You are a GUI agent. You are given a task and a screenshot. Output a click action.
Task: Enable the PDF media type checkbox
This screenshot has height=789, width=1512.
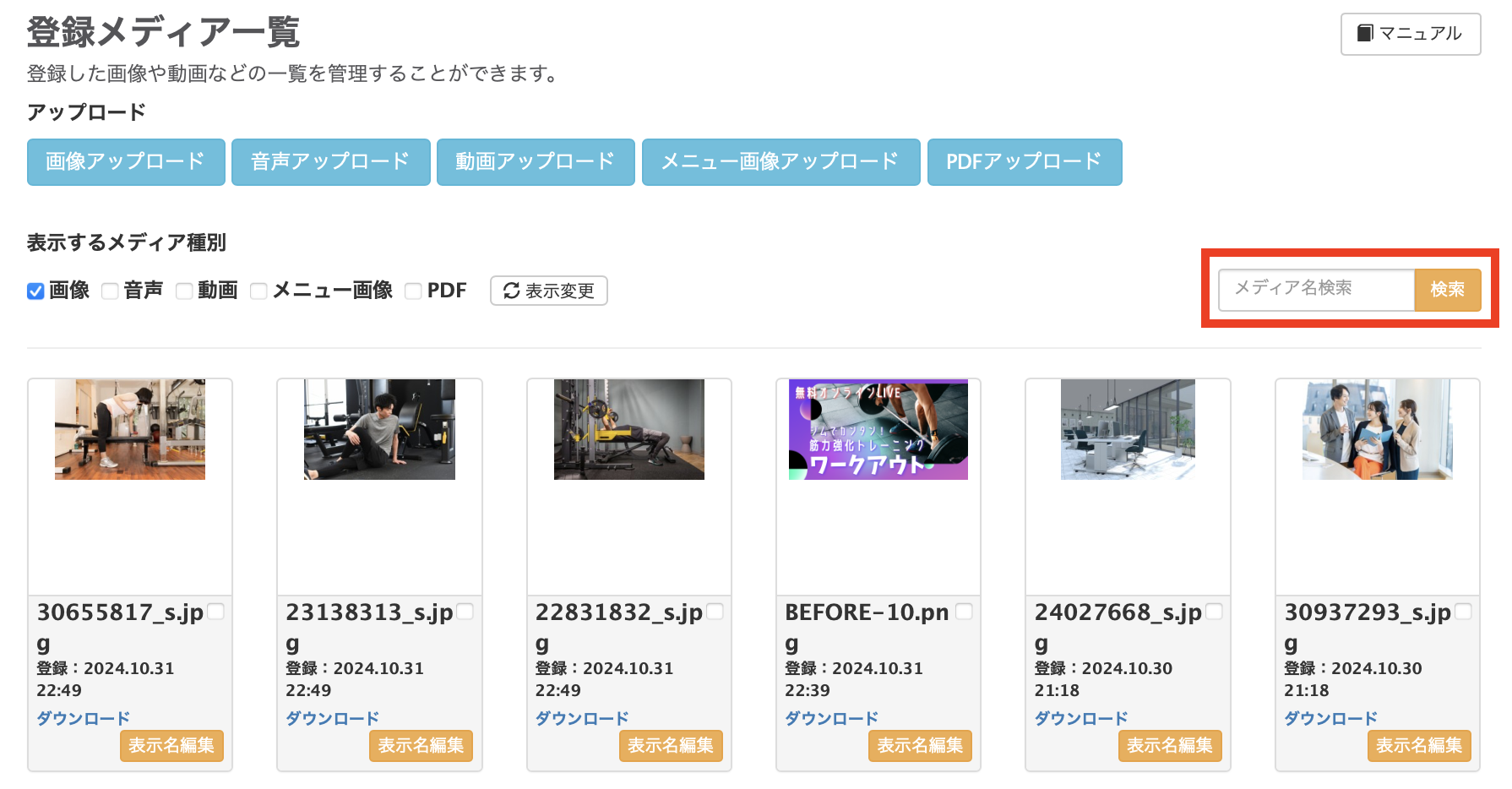pyautogui.click(x=413, y=291)
